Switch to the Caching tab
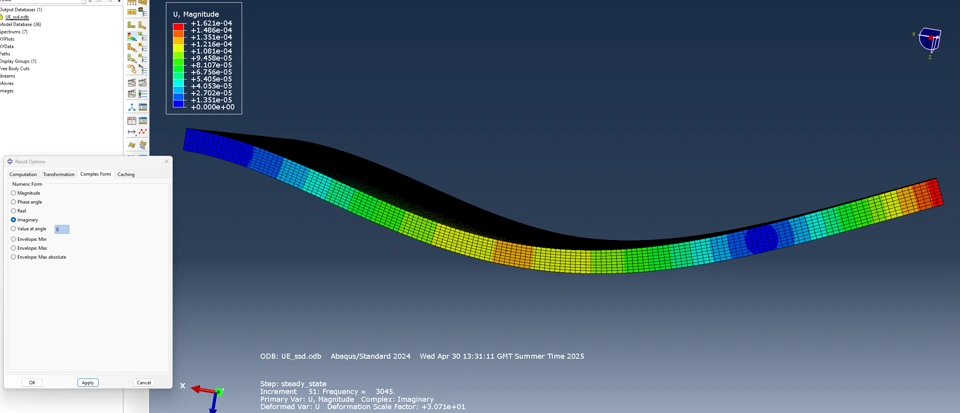960x413 pixels. click(126, 174)
